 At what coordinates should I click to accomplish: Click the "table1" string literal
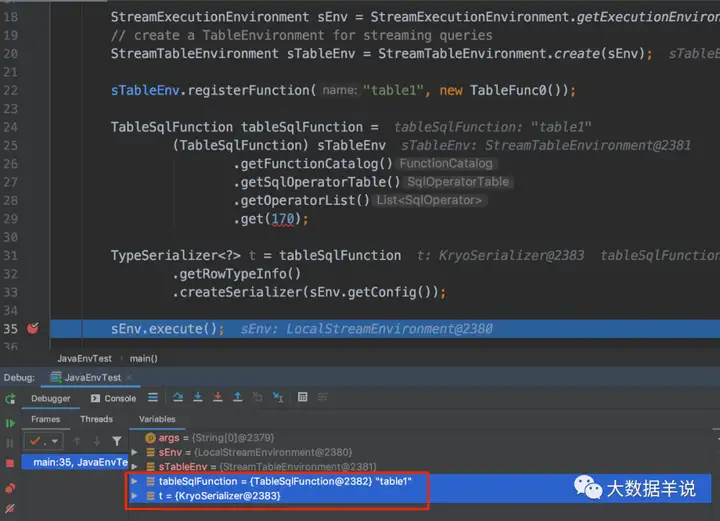click(393, 90)
